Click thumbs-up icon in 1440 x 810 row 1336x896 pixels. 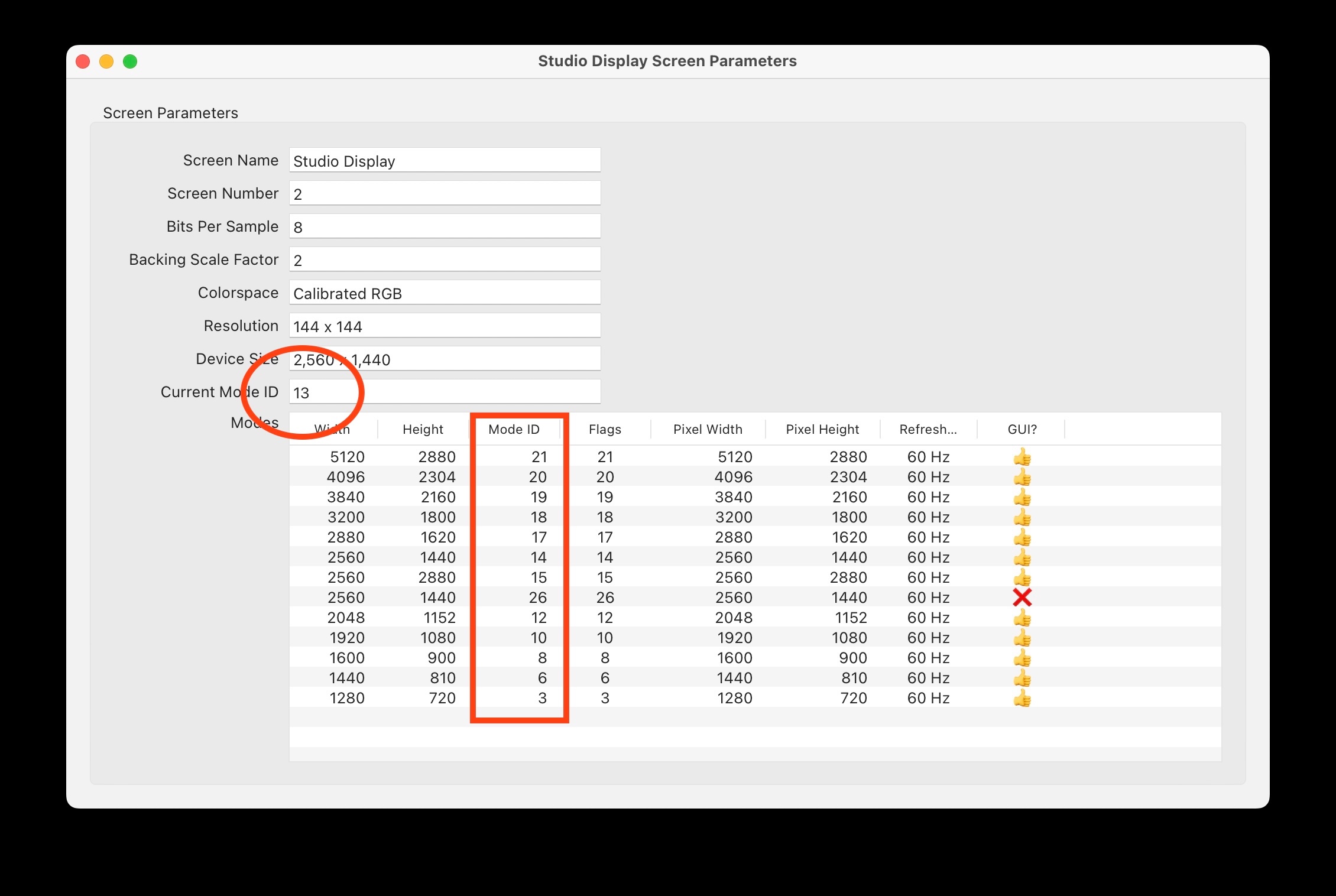click(x=1022, y=678)
